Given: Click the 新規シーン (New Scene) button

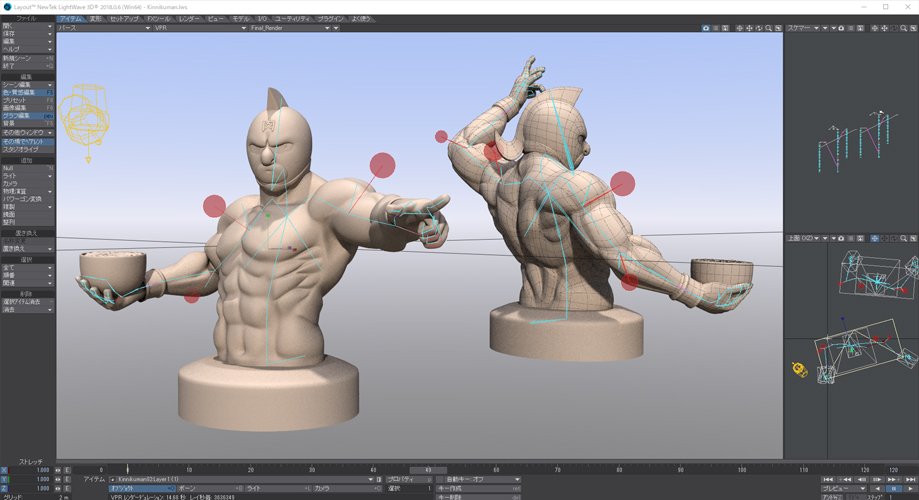Looking at the screenshot, I should [27, 59].
